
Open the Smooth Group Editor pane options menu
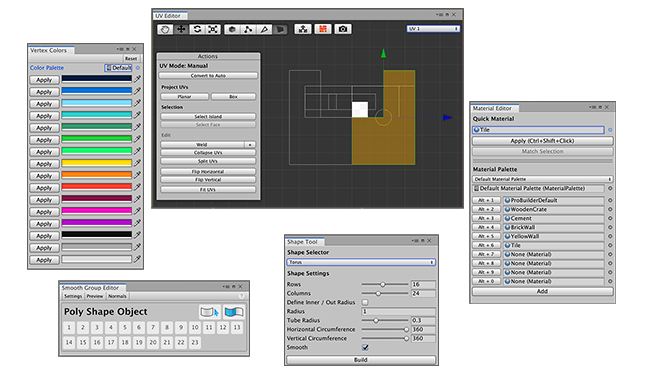[x=226, y=286]
